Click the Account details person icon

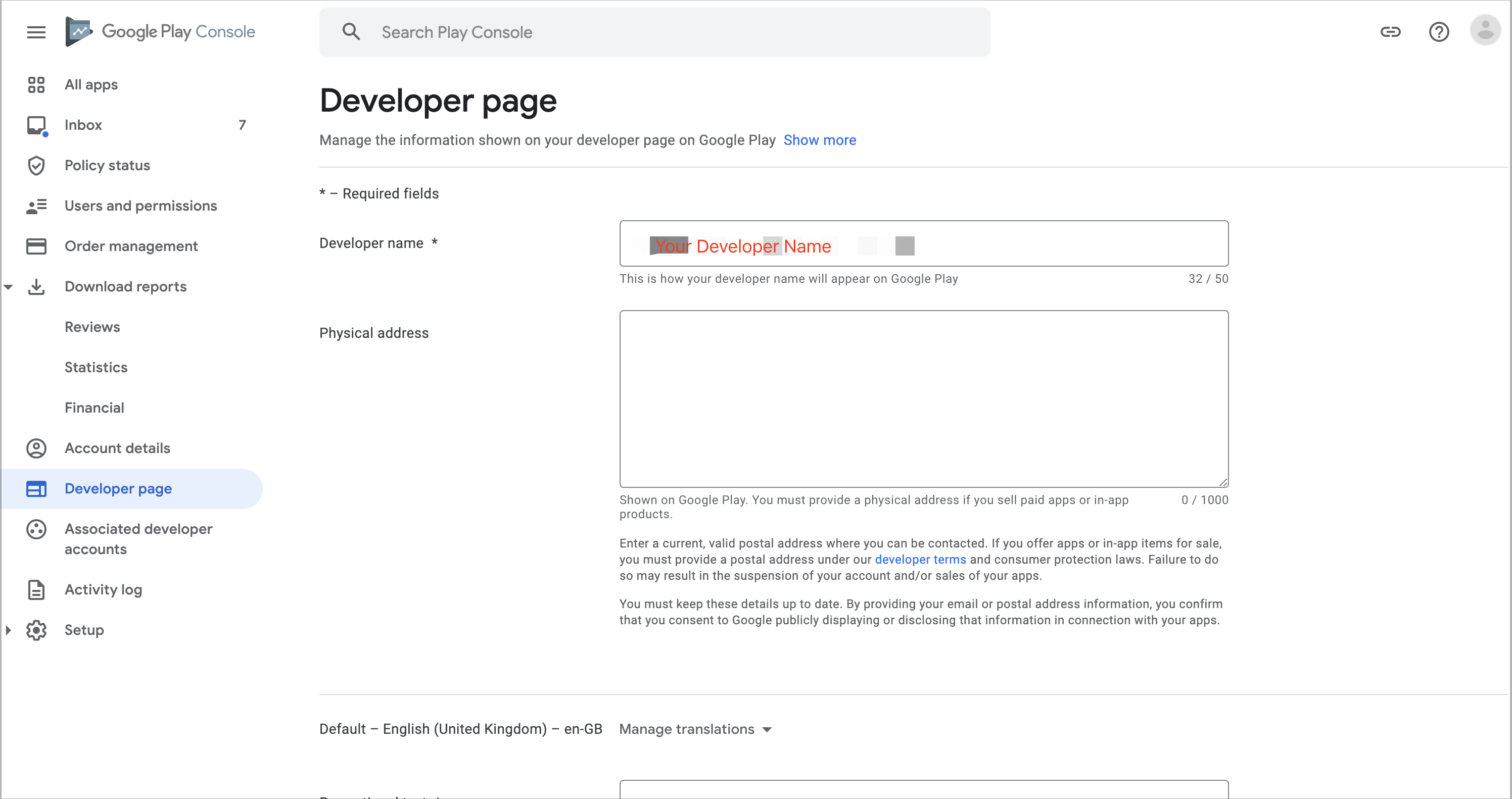coord(36,448)
